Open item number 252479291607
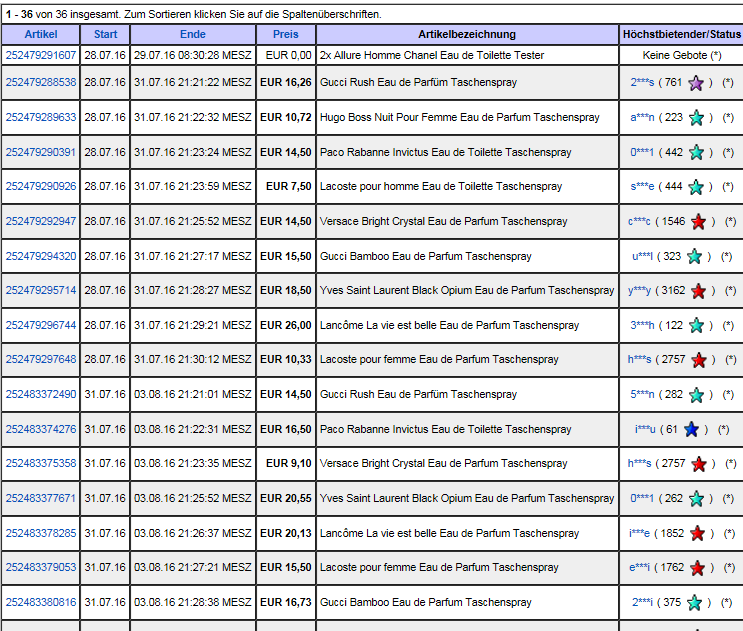 [41, 55]
